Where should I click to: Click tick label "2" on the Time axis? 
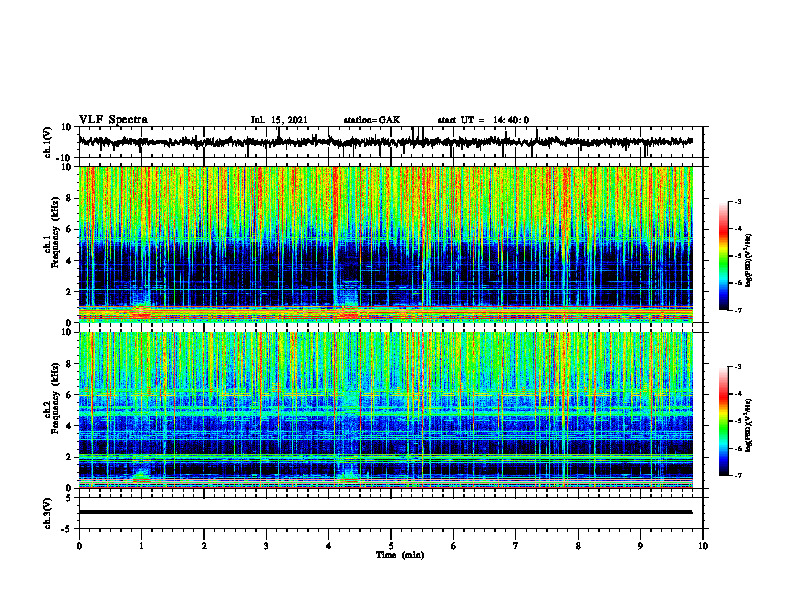(x=204, y=546)
